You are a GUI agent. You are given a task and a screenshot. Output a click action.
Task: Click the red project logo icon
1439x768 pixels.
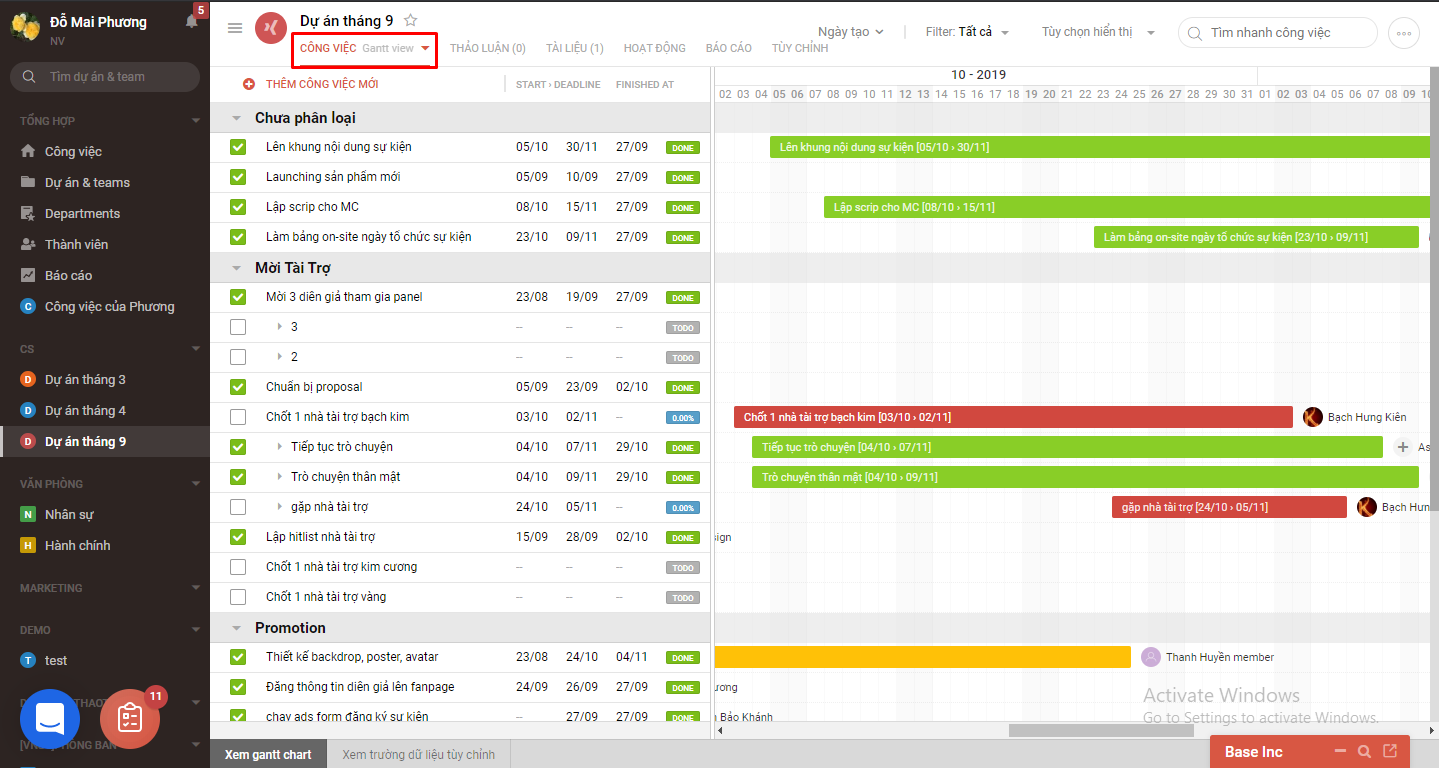(271, 29)
